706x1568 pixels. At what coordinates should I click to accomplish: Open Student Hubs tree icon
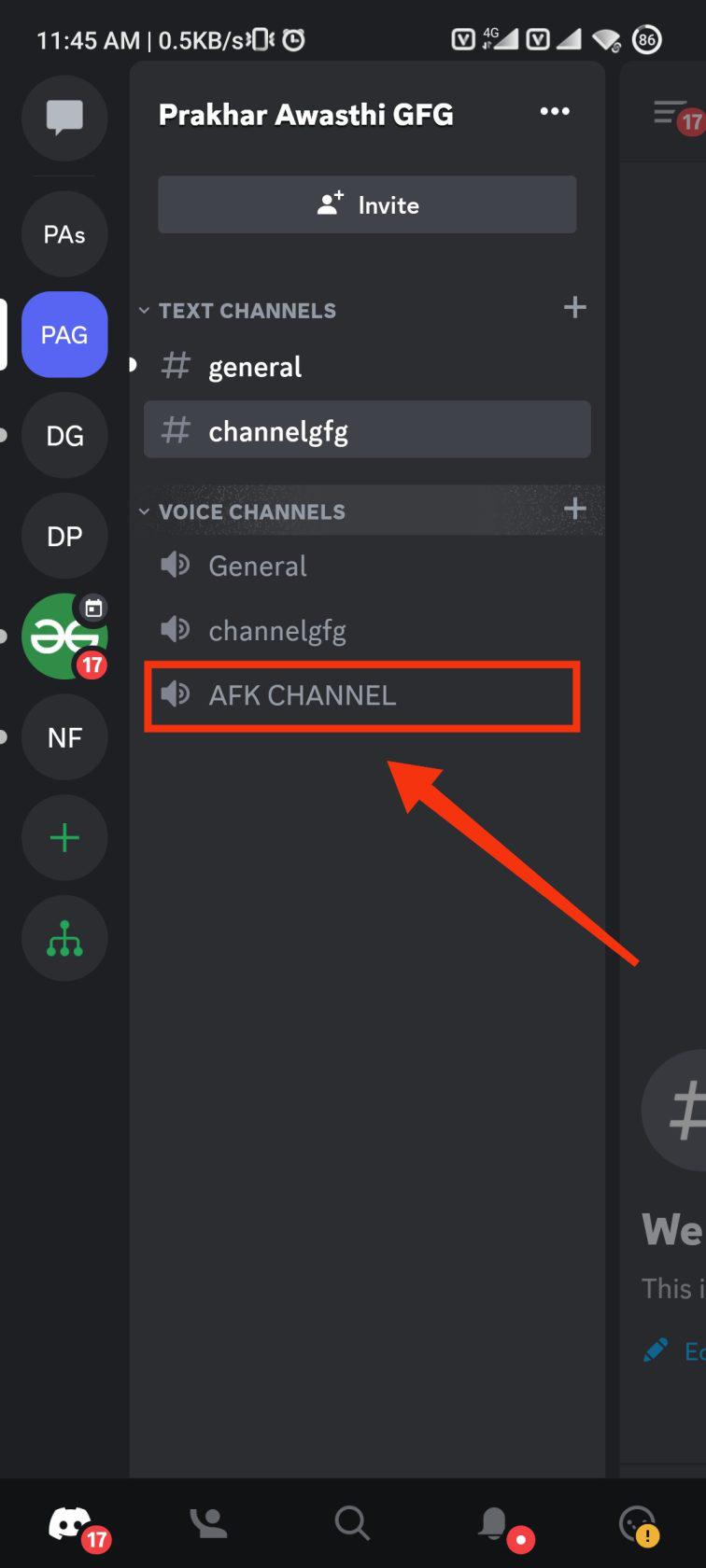pos(64,939)
